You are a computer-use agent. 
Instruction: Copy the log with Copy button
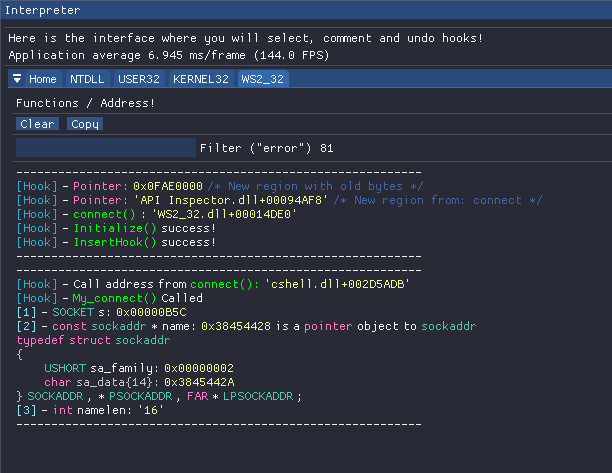tap(85, 124)
